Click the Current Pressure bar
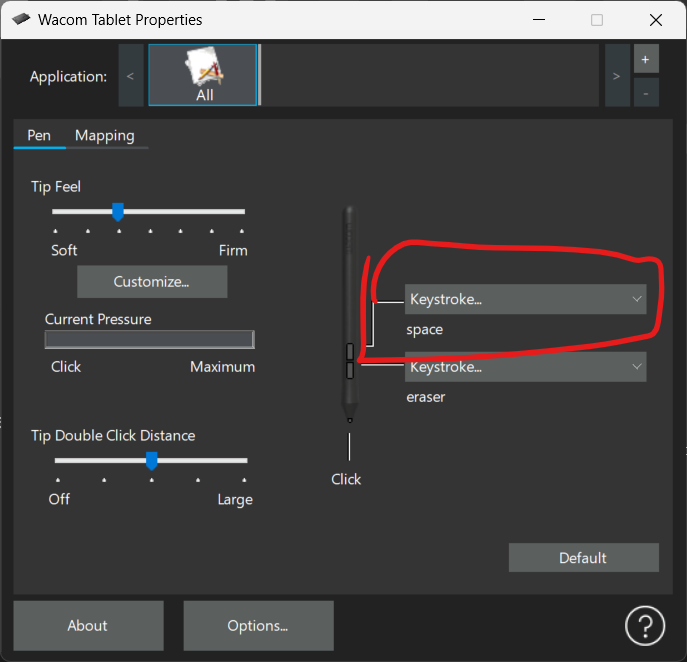The image size is (687, 662). click(x=149, y=340)
